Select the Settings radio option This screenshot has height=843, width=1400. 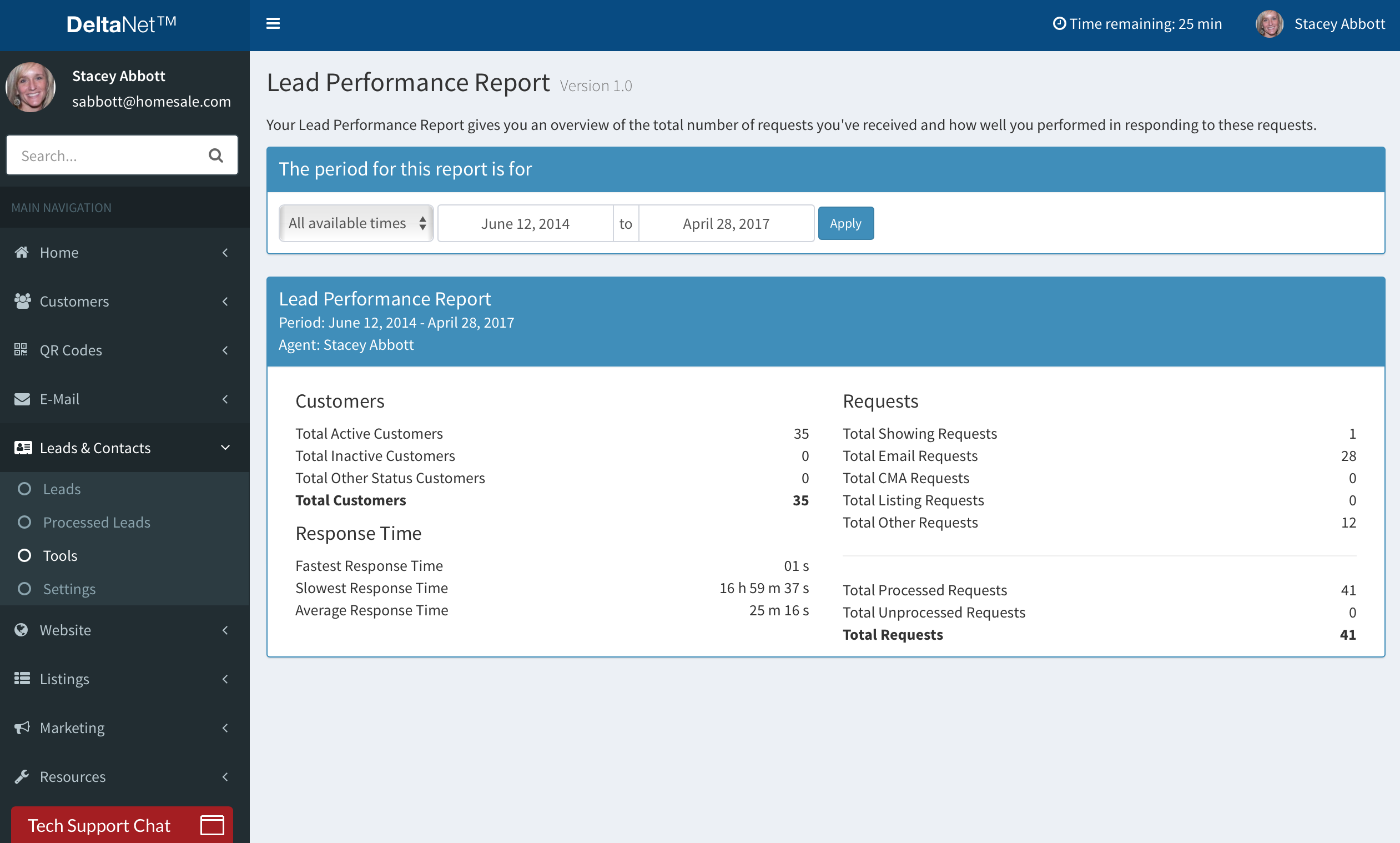(69, 589)
